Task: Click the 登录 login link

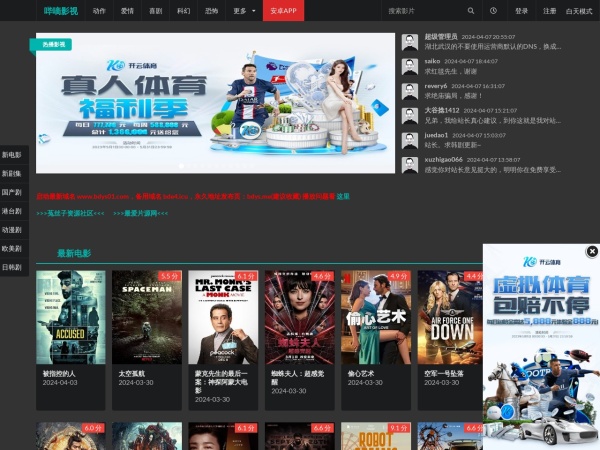Action: pos(521,11)
